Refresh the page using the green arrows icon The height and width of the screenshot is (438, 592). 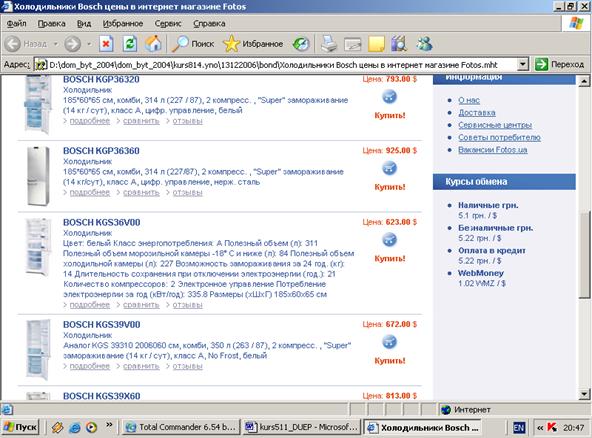click(130, 44)
